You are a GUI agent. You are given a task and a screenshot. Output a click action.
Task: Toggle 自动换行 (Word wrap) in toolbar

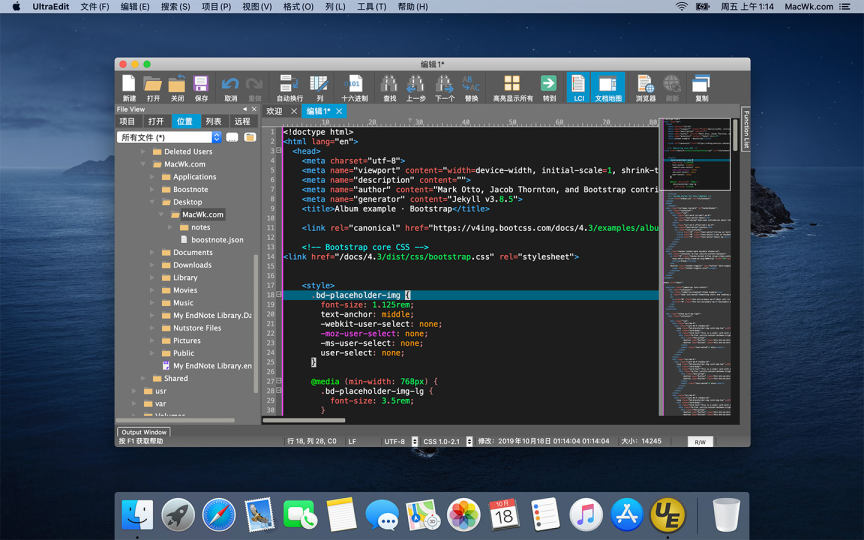click(289, 85)
